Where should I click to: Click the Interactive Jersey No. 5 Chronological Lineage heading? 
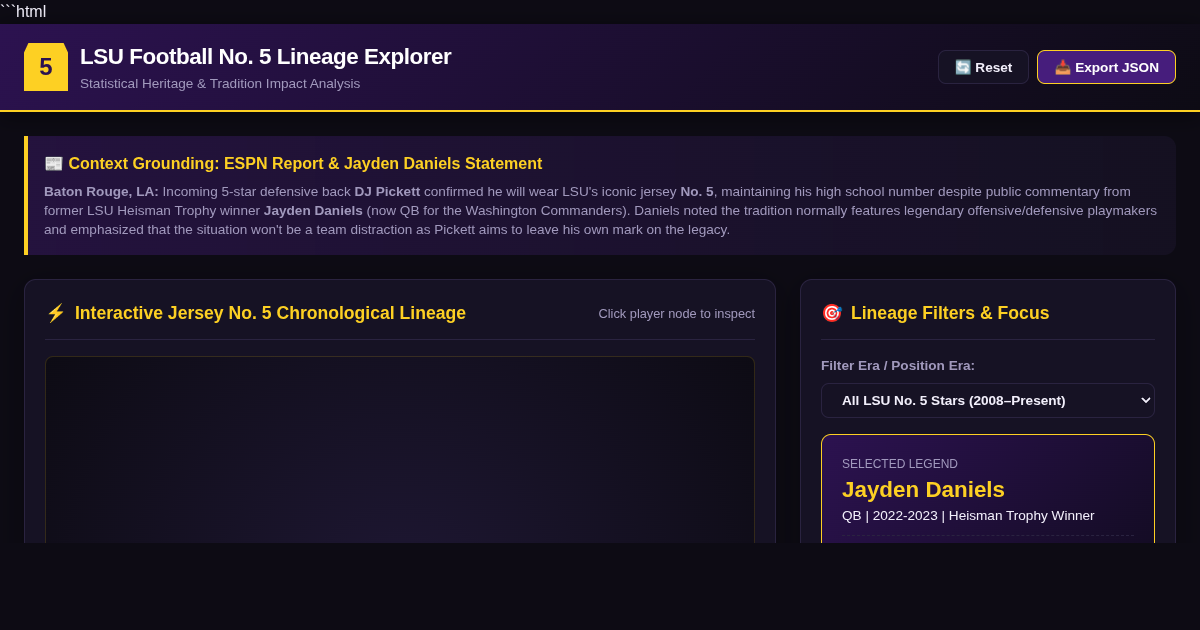270,313
